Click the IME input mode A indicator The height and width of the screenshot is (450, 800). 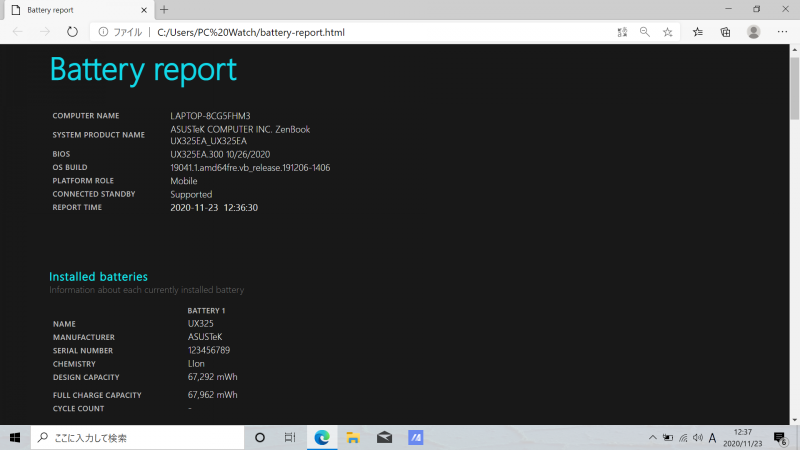(712, 438)
